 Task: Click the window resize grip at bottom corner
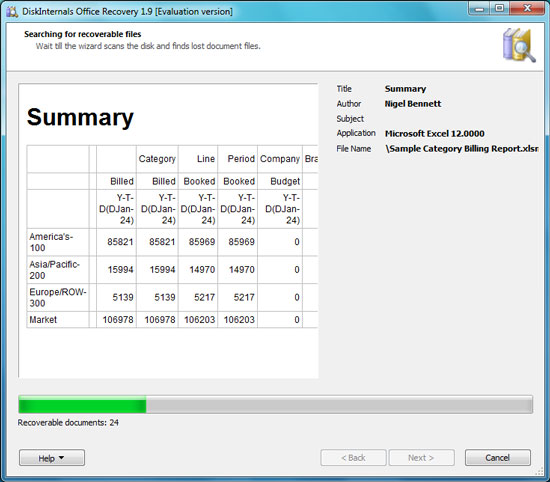539,472
